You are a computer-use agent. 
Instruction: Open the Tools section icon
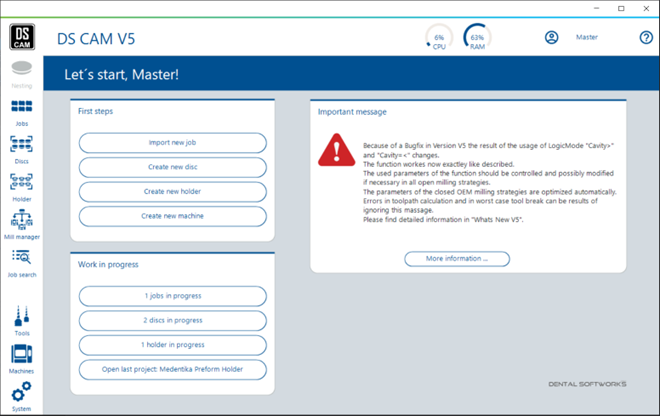[21, 317]
